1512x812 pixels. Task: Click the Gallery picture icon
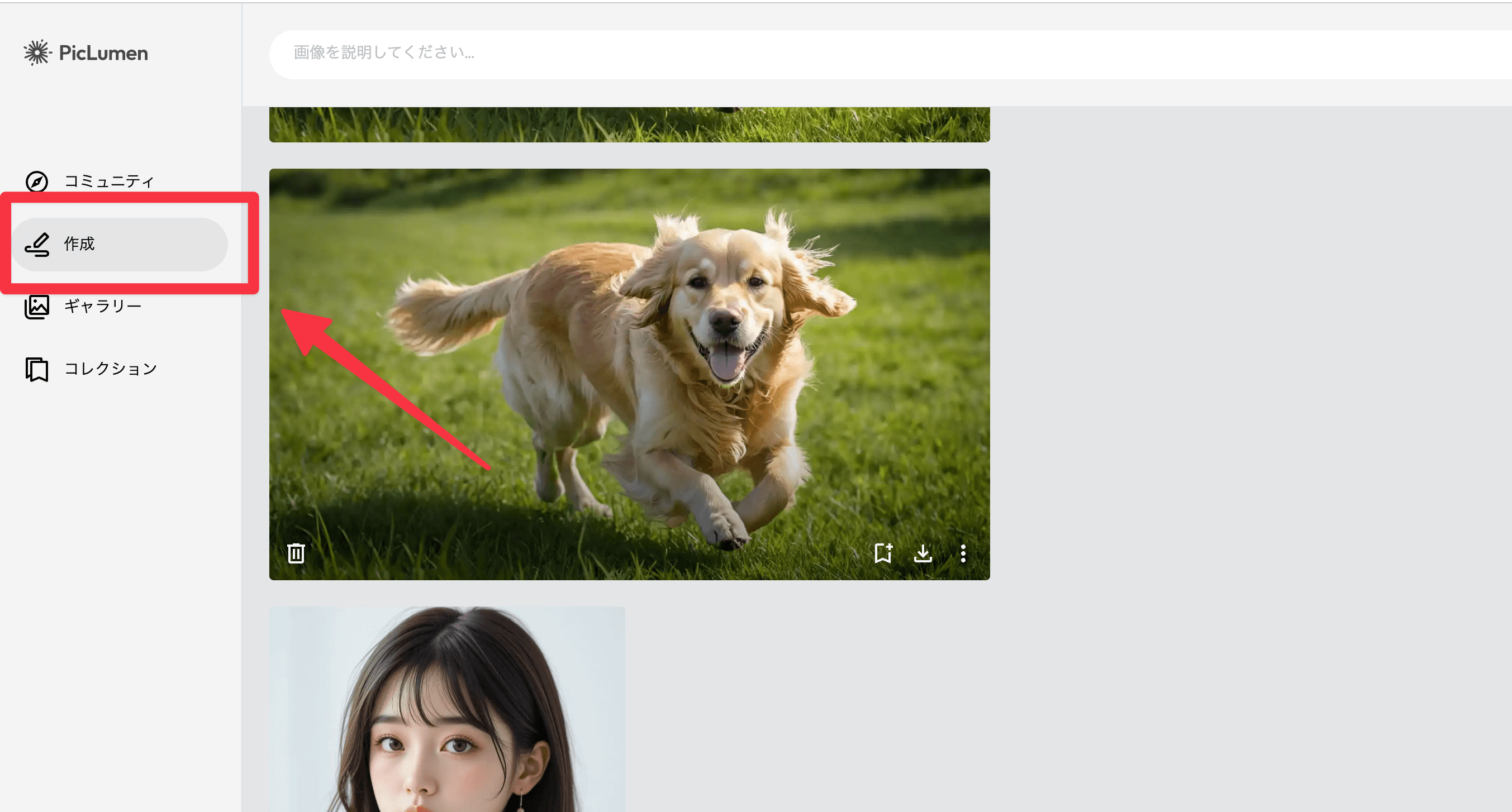(36, 307)
